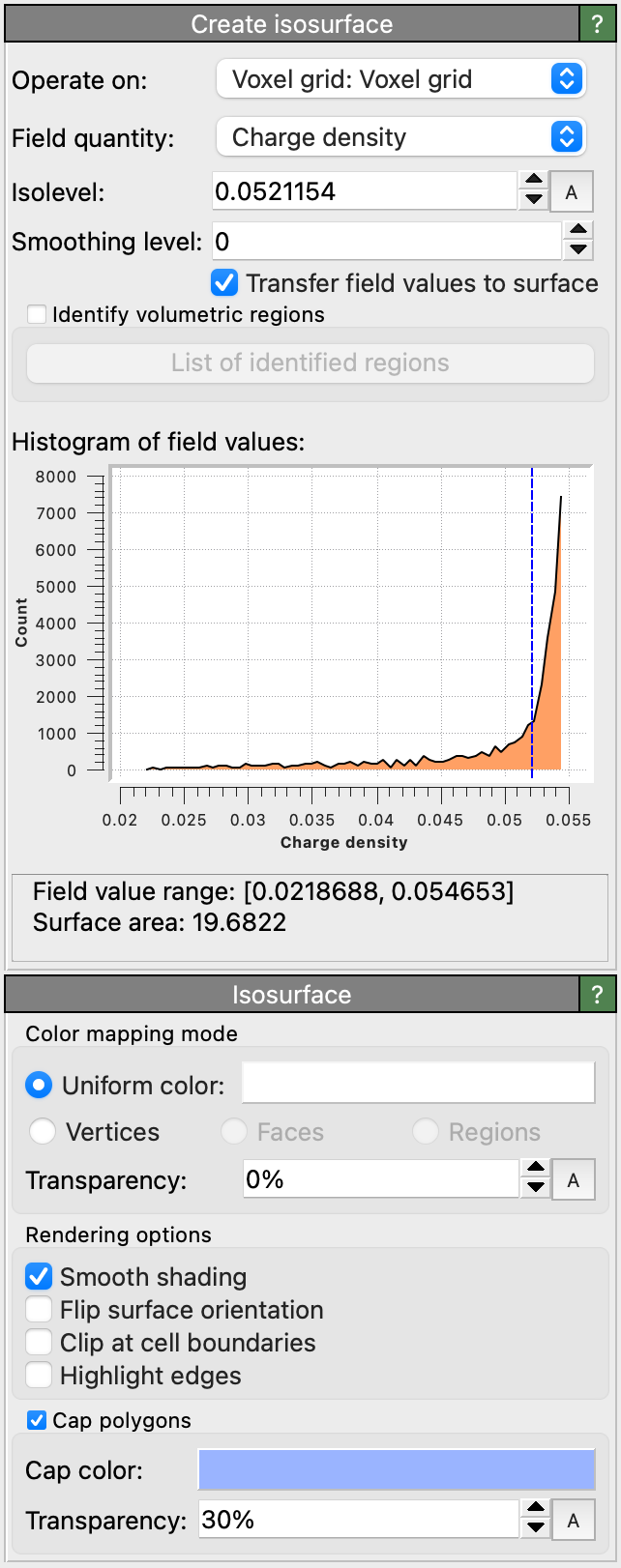Disable Smooth shading option
Screen dimensions: 621x1568
(39, 1277)
